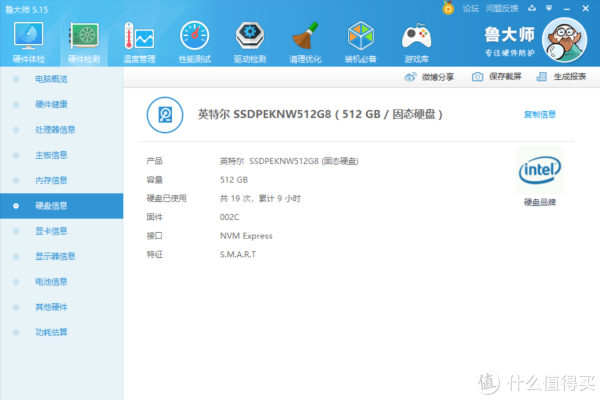Click the Weibo share icon
The image size is (600, 400).
pos(410,77)
